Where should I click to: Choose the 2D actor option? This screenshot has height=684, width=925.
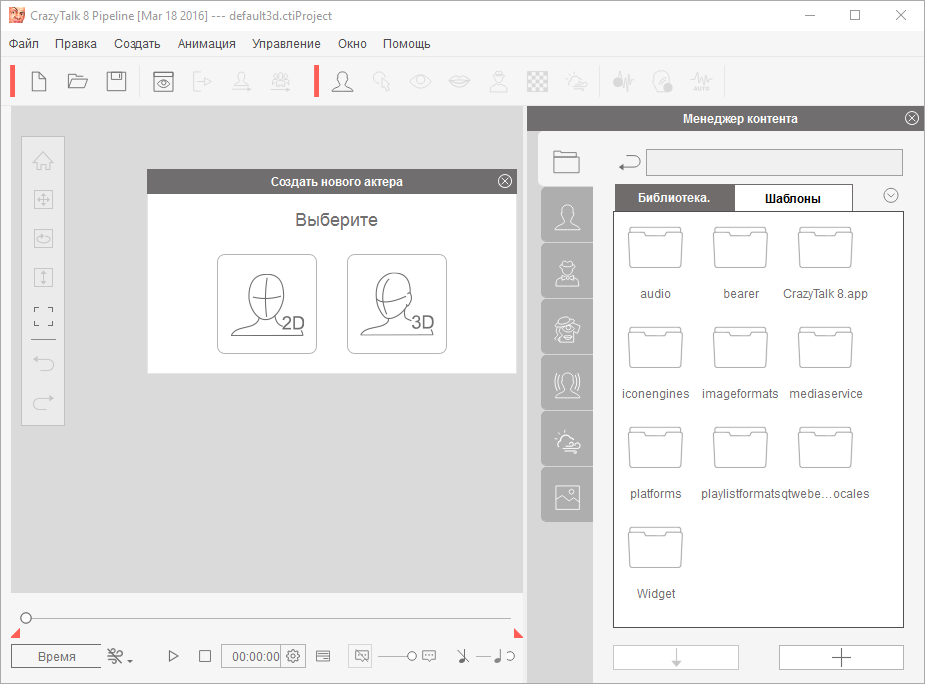click(267, 304)
